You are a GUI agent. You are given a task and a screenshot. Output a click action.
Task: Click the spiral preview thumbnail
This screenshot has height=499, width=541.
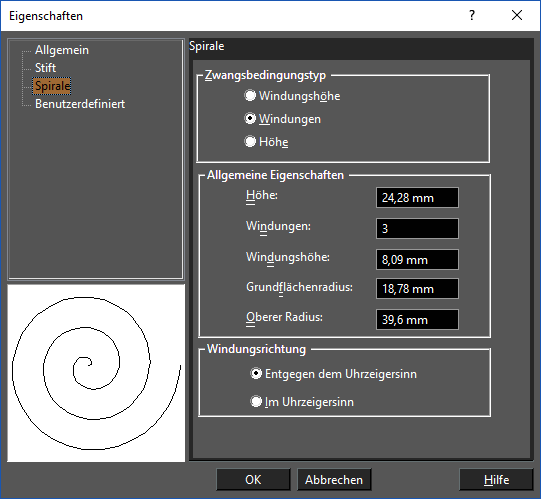[96, 373]
